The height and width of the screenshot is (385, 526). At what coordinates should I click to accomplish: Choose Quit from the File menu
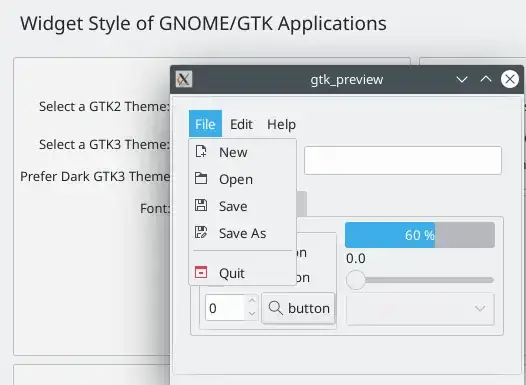click(243, 273)
